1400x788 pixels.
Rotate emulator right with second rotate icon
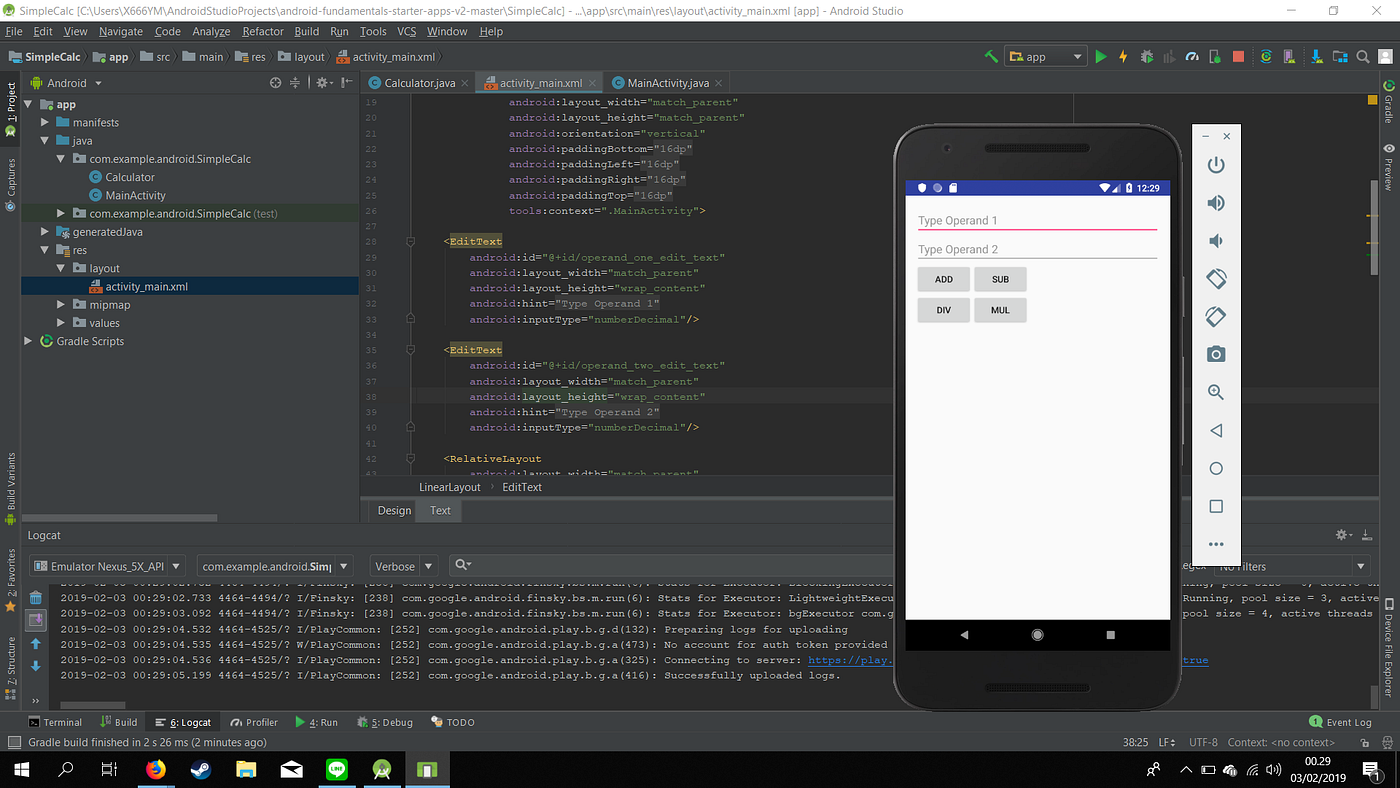point(1216,317)
